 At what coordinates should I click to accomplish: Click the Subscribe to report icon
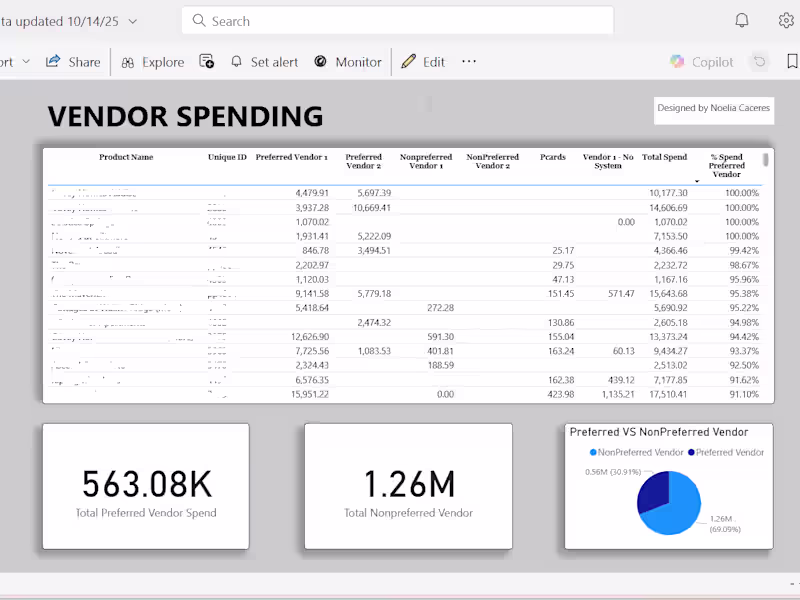point(207,62)
